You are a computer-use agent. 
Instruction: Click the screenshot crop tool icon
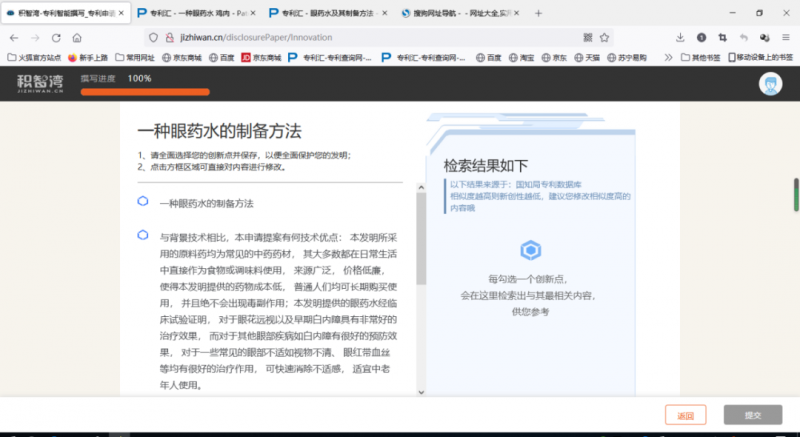tap(722, 37)
